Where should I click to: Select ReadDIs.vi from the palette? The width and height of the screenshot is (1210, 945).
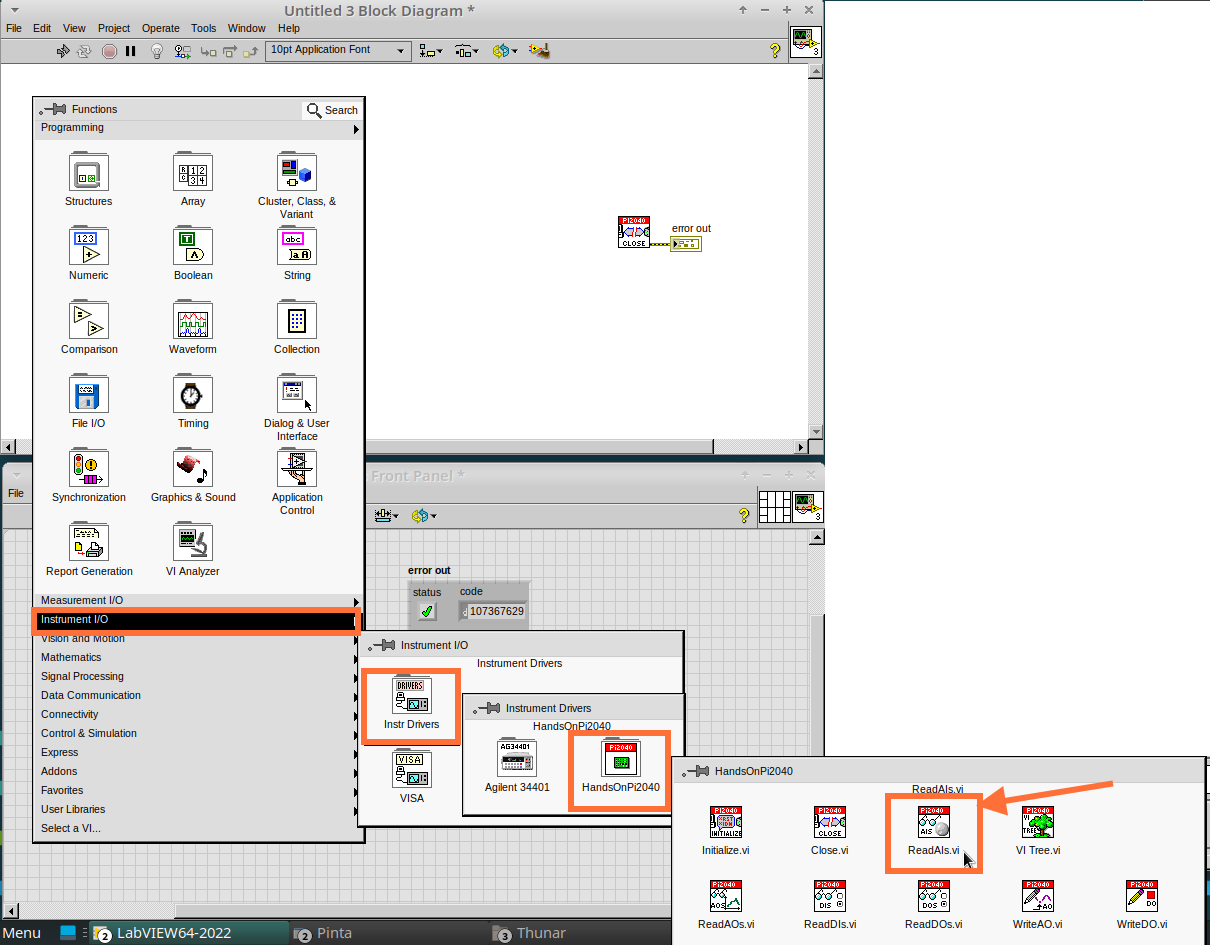[x=830, y=904]
